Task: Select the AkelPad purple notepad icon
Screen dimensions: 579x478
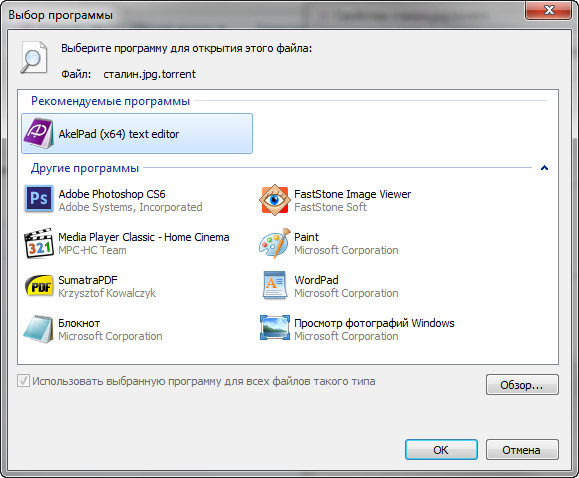Action: 38,133
